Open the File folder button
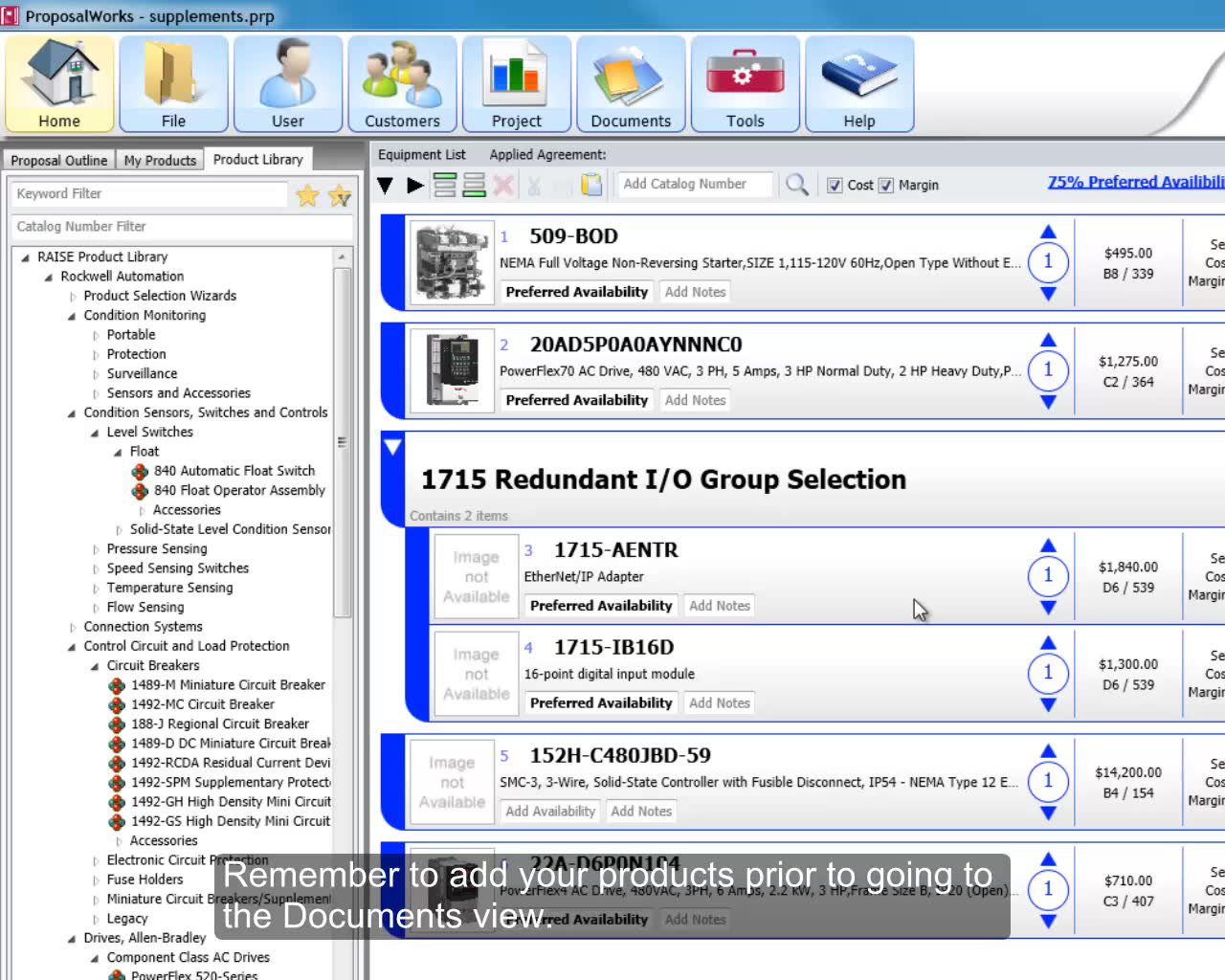The image size is (1225, 980). (x=173, y=84)
